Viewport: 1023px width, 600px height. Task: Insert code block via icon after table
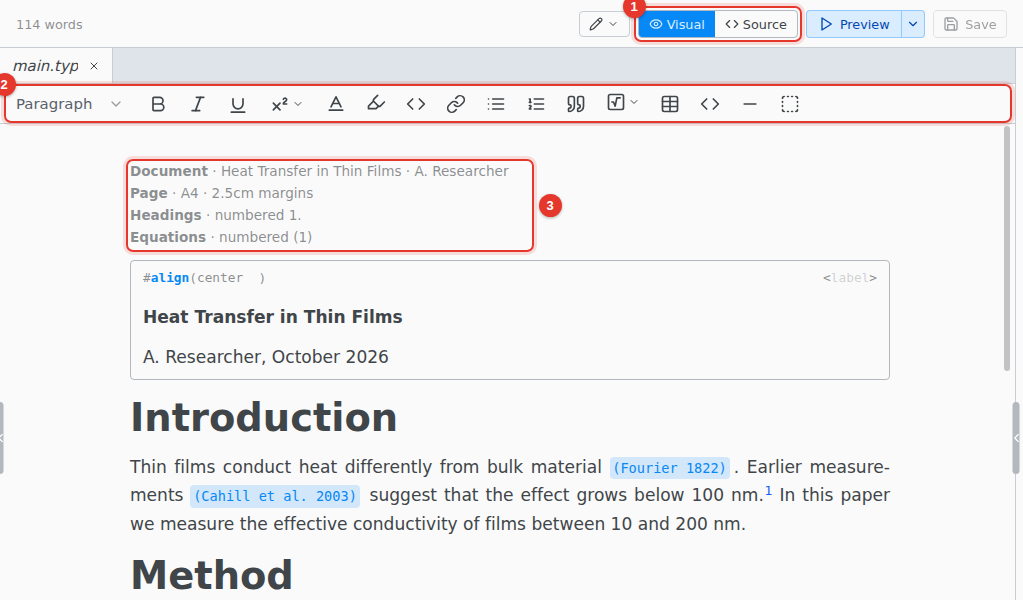(x=710, y=104)
